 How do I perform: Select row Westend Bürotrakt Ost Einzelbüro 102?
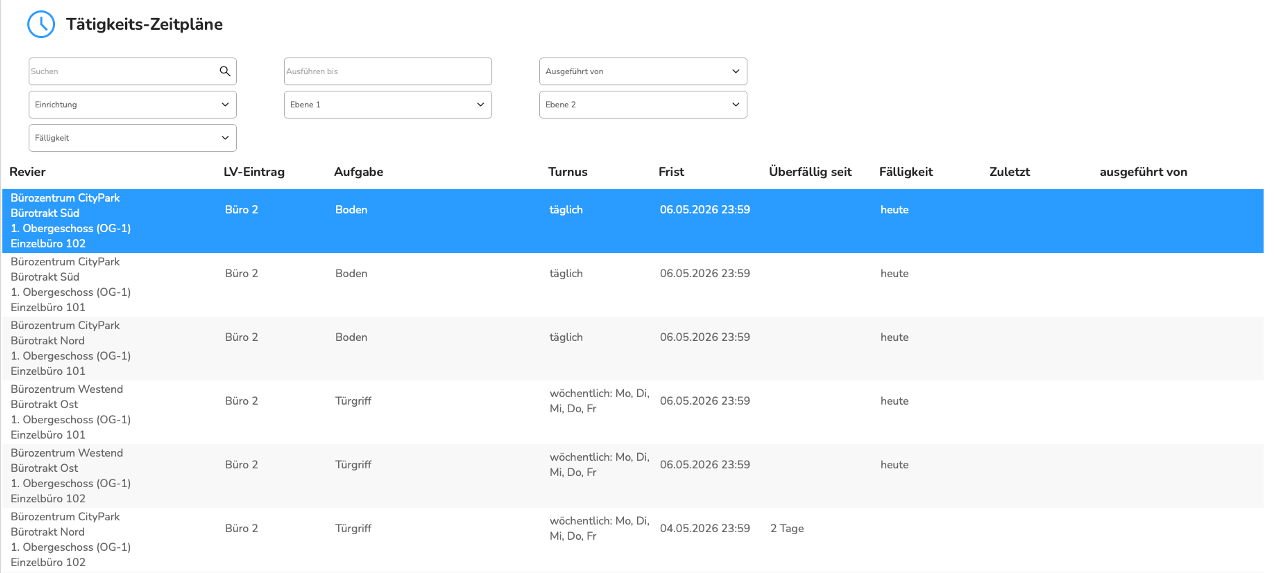[x=632, y=476]
